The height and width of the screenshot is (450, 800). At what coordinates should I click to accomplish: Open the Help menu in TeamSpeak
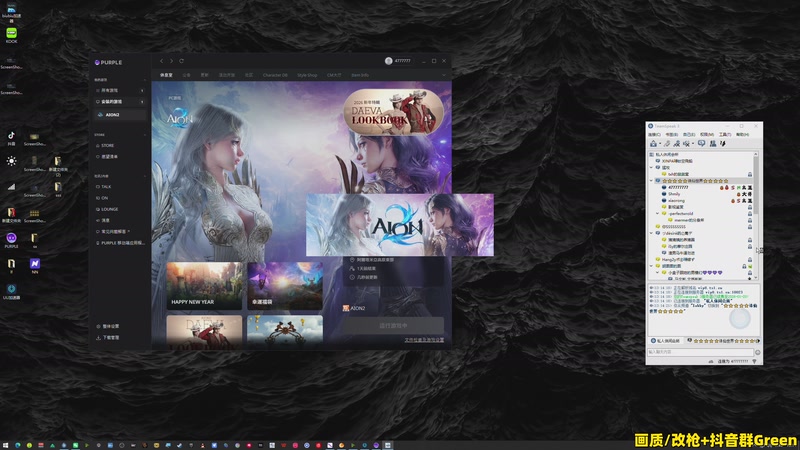click(742, 135)
